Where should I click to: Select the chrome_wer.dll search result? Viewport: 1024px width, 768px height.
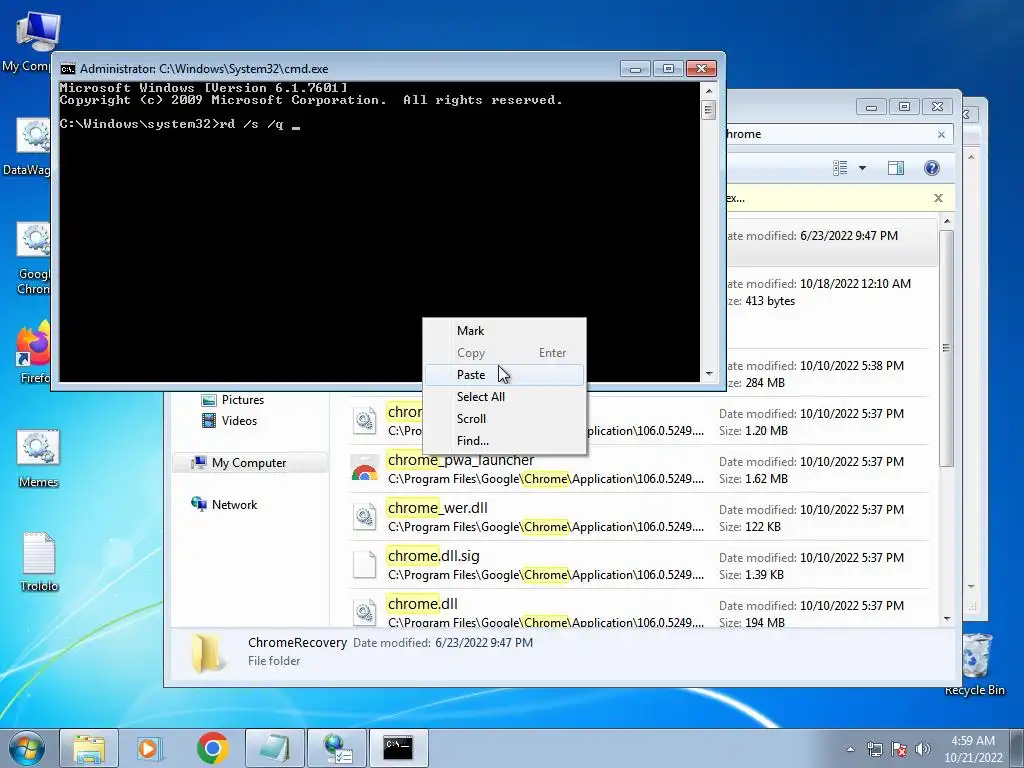638,517
